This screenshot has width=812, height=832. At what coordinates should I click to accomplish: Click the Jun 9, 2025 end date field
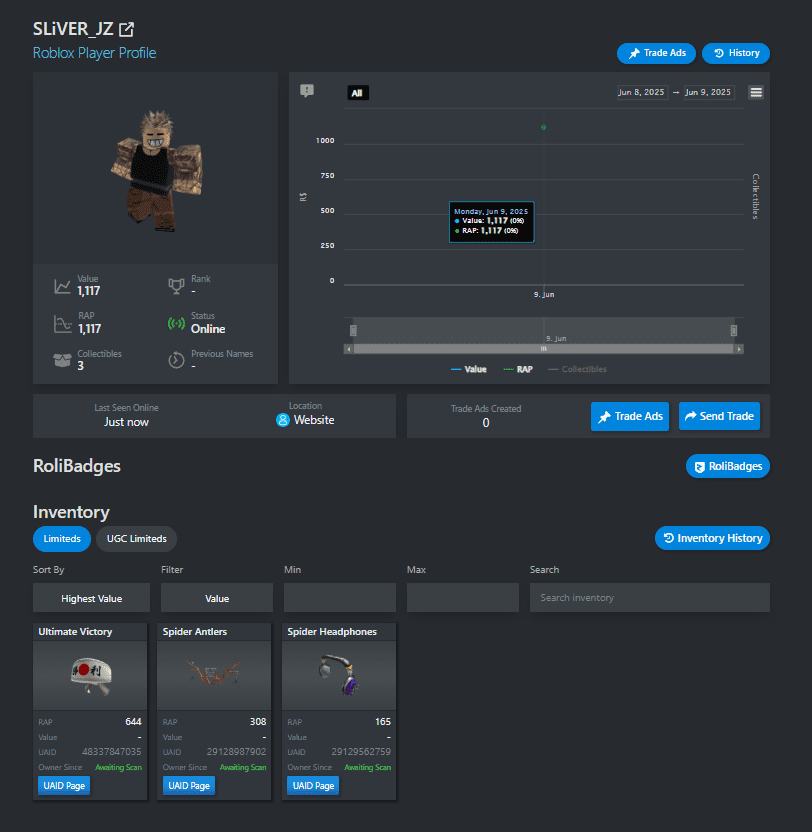point(709,92)
